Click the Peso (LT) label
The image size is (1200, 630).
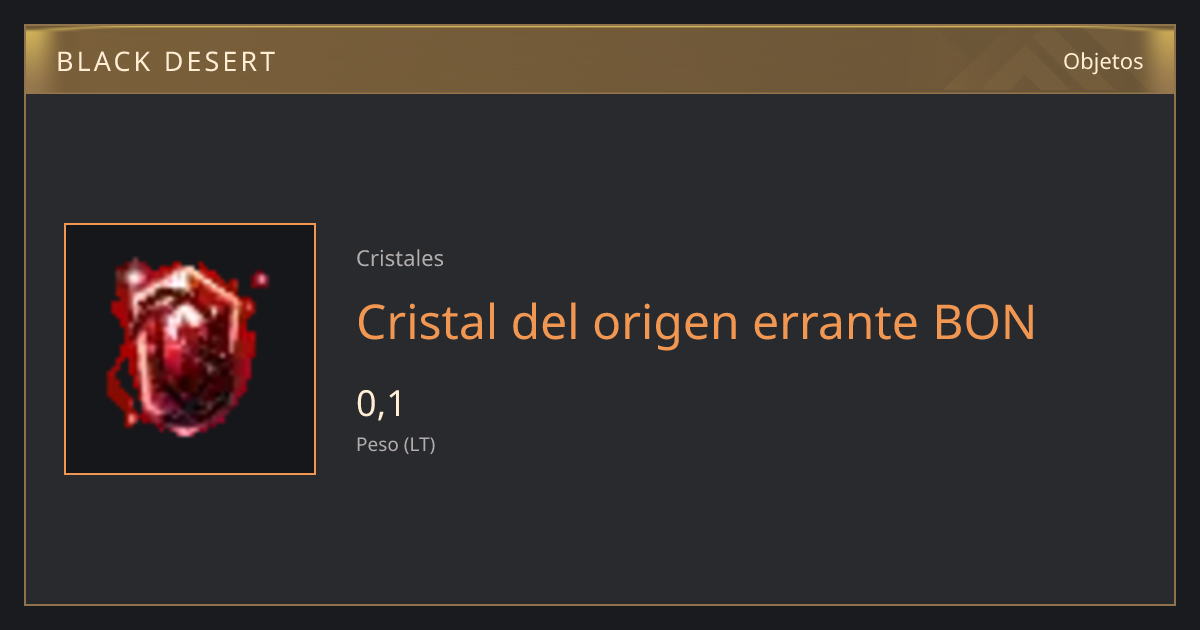(x=396, y=445)
